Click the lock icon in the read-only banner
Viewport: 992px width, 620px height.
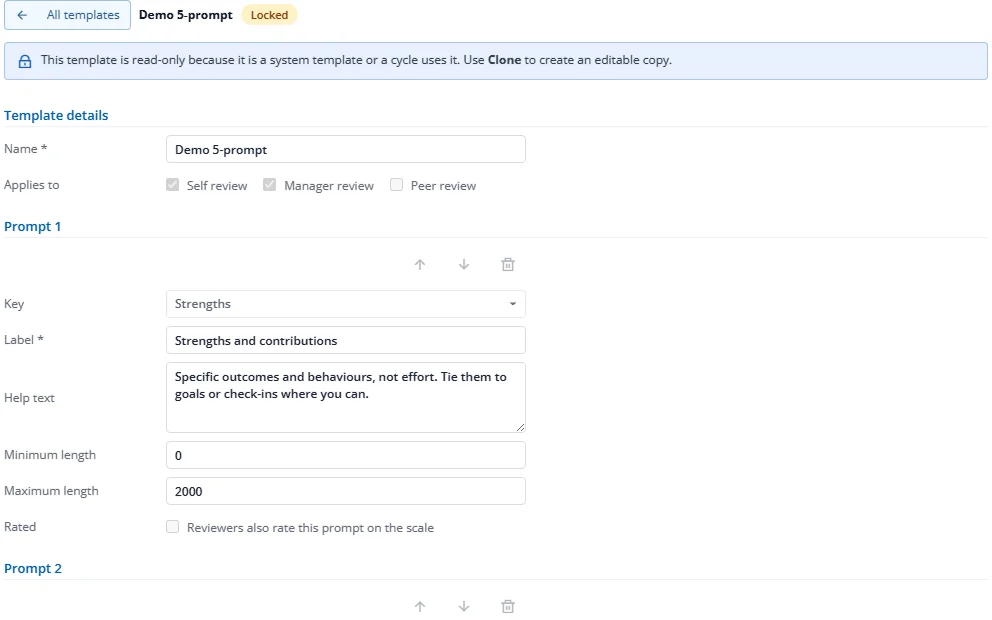(25, 61)
